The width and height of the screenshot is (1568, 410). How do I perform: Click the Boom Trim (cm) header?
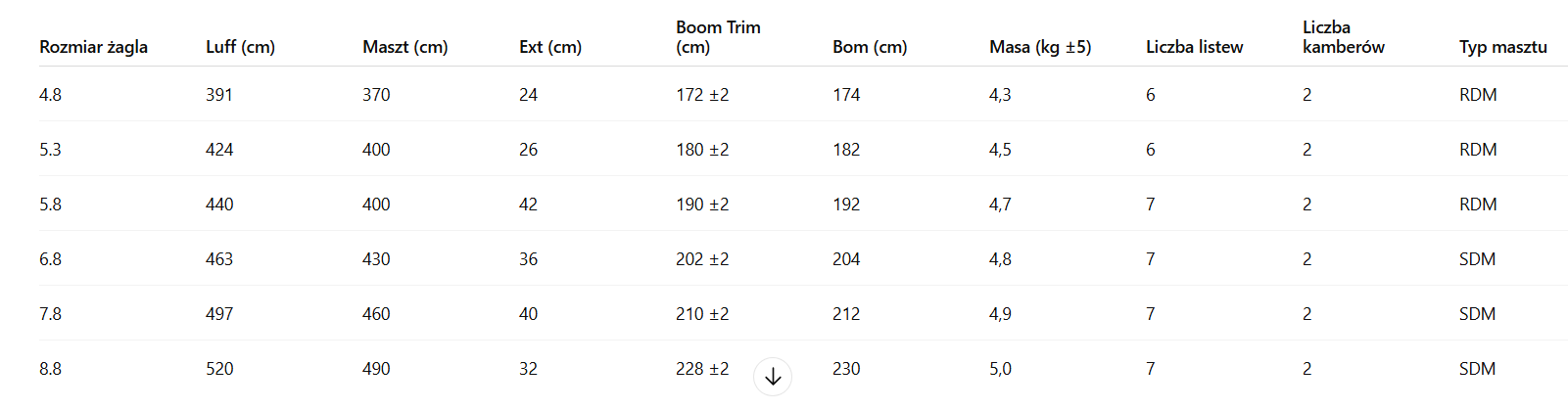pos(718,37)
